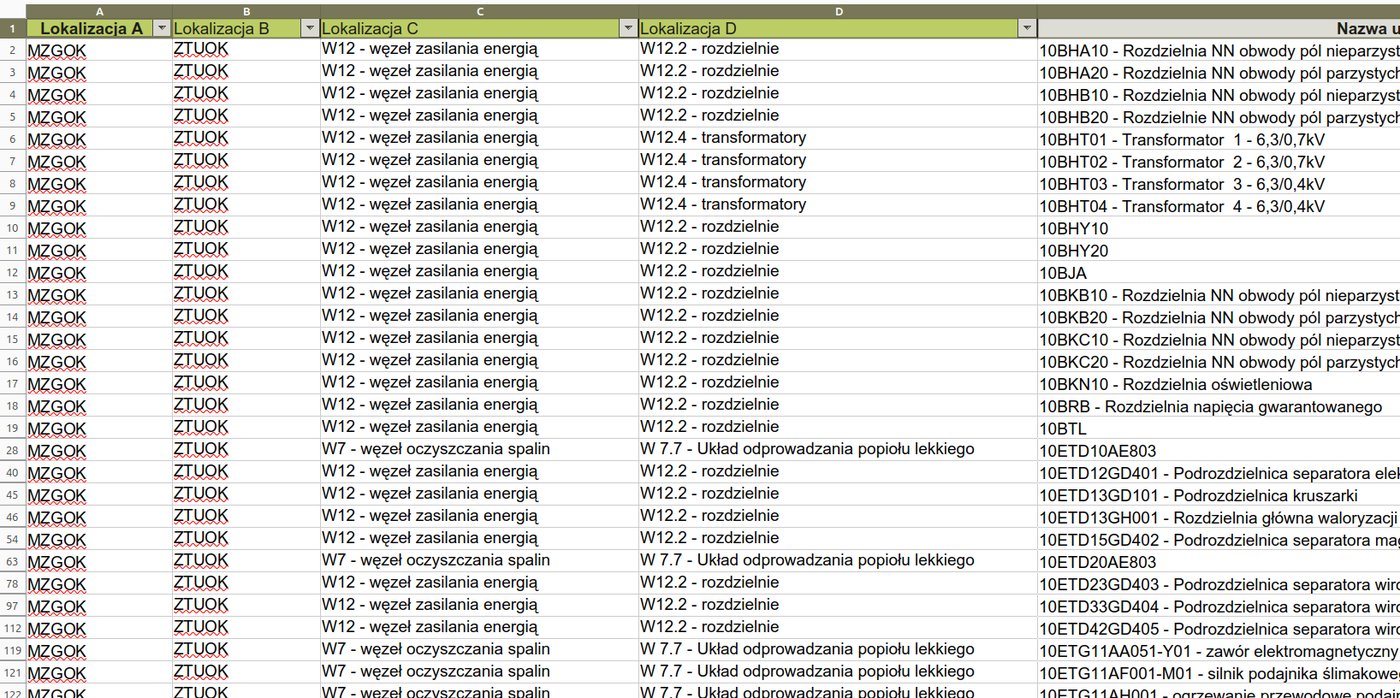Click ZTUOK cell in the 10BHY10 row
The height and width of the screenshot is (698, 1400).
(x=246, y=228)
